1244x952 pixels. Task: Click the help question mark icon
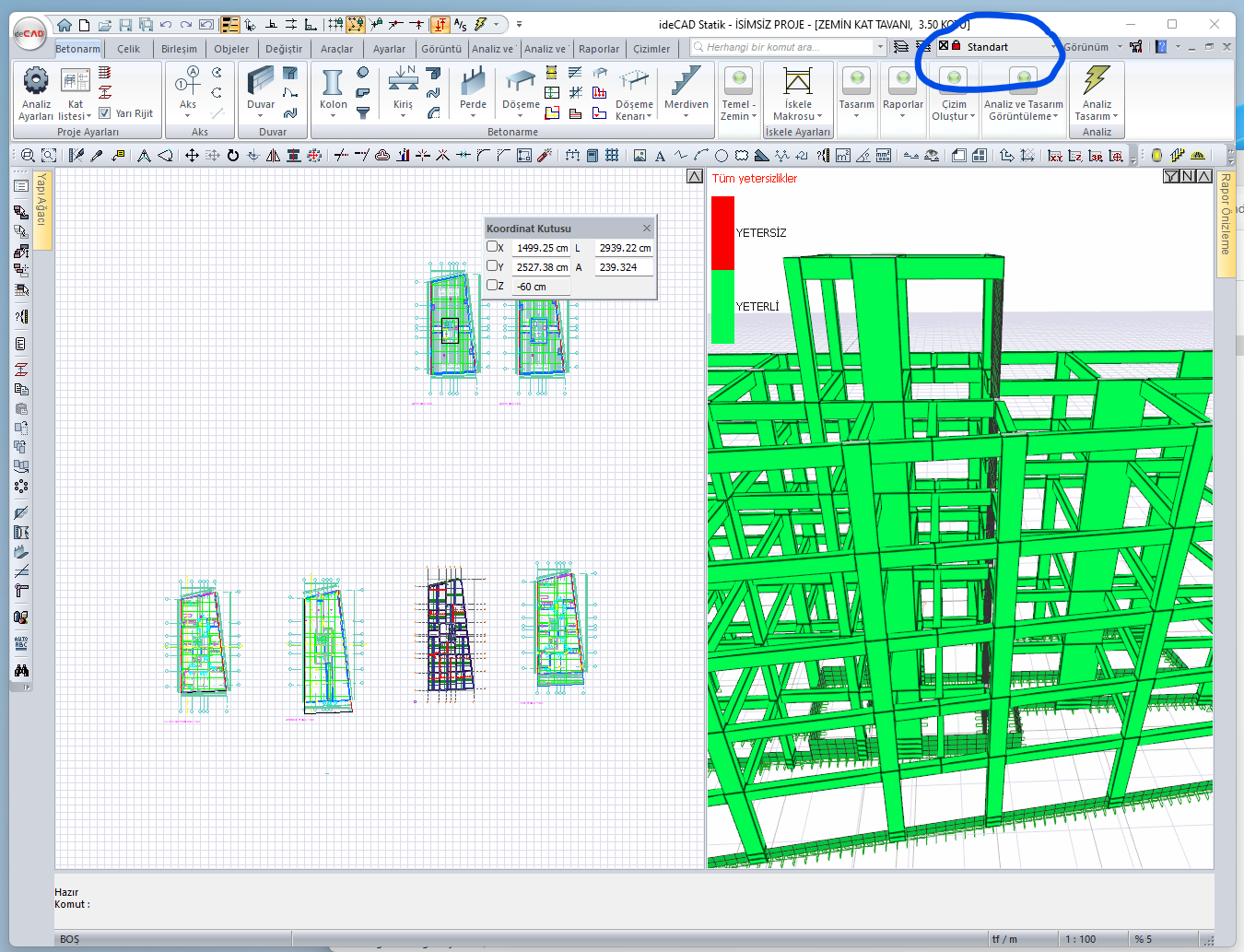[x=1161, y=47]
